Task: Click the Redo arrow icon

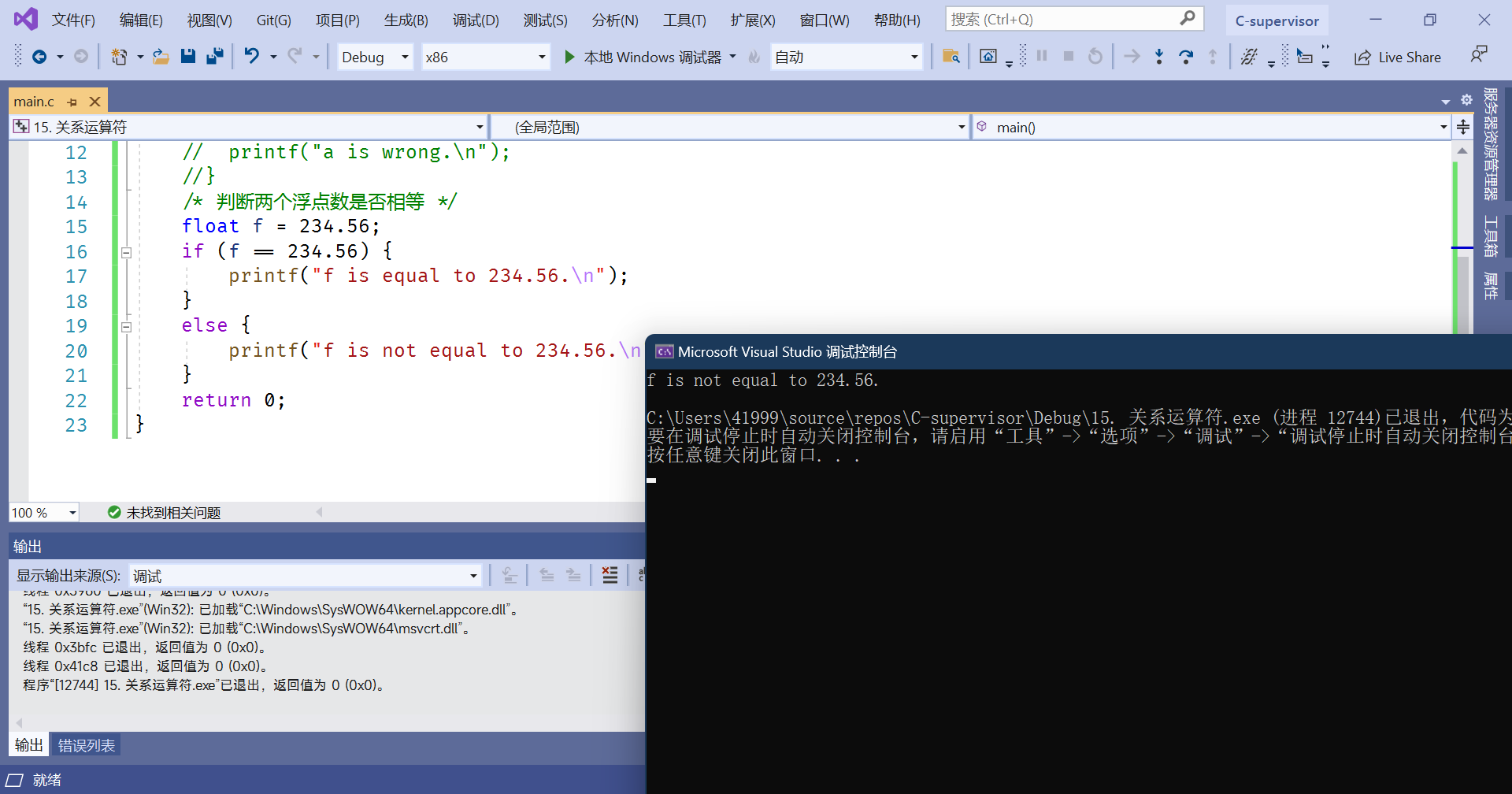Action: (x=295, y=56)
